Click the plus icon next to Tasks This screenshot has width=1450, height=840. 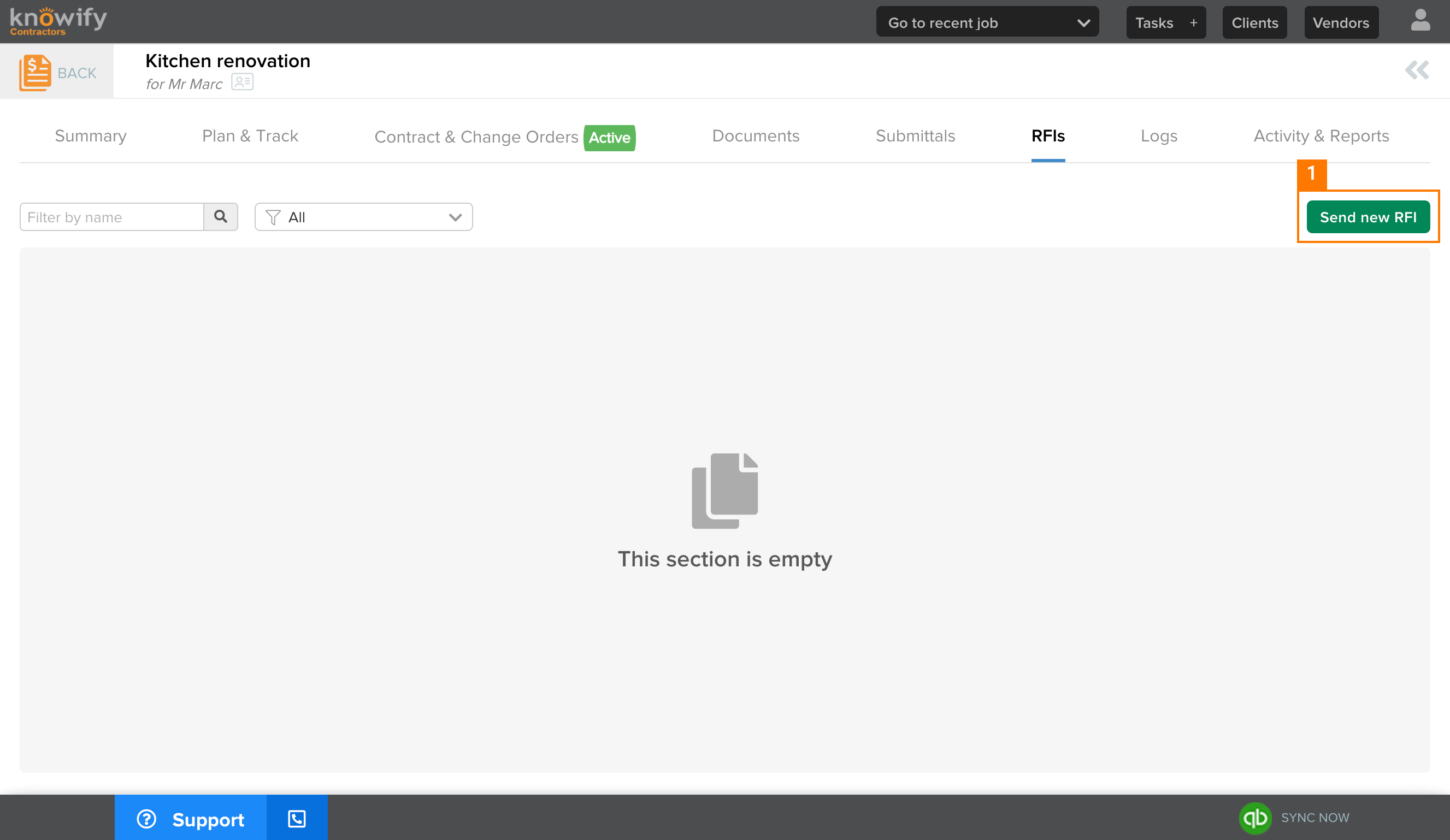1193,23
